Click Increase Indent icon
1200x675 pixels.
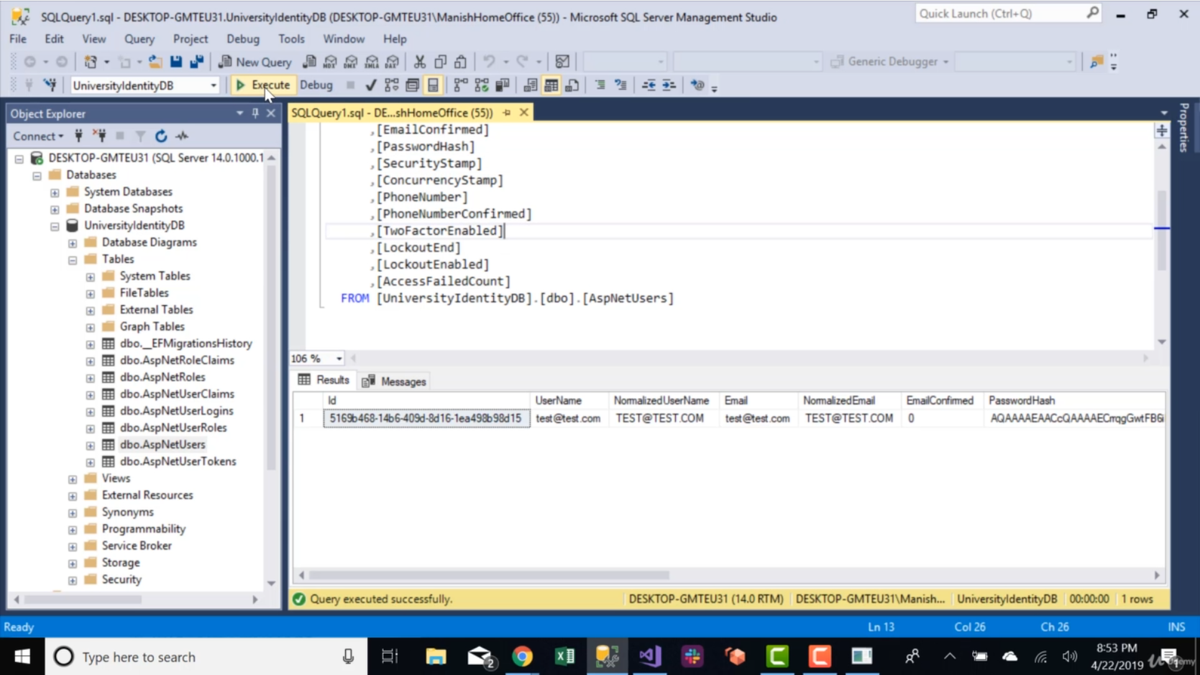pos(668,85)
